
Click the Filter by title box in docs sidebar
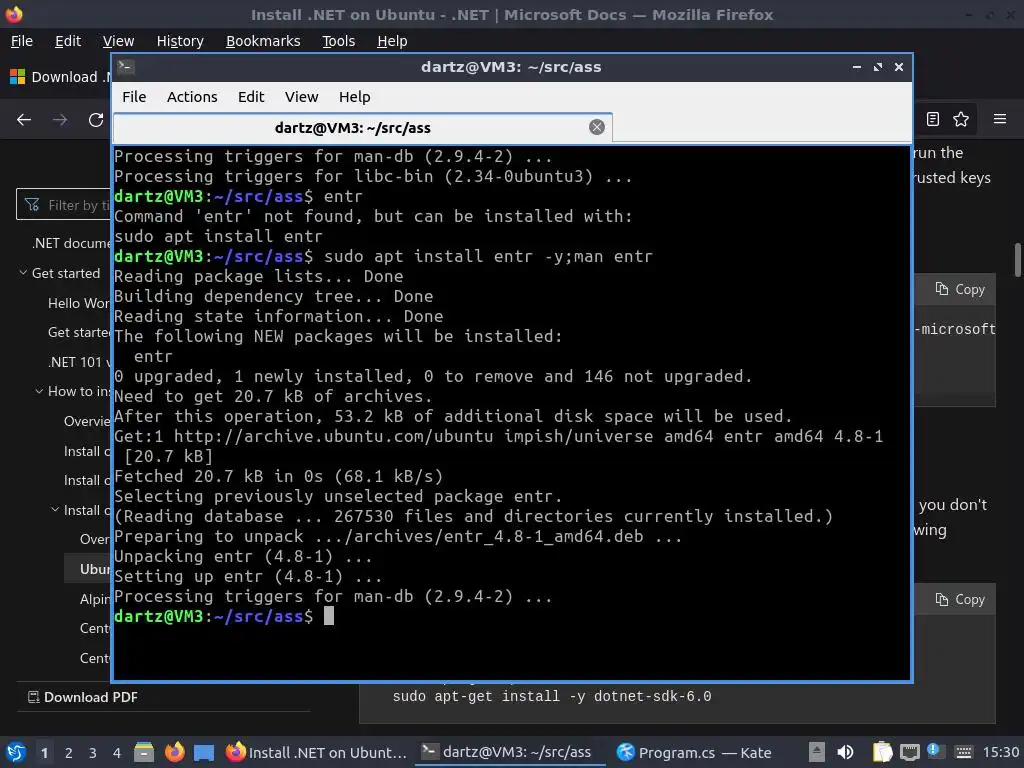64,205
